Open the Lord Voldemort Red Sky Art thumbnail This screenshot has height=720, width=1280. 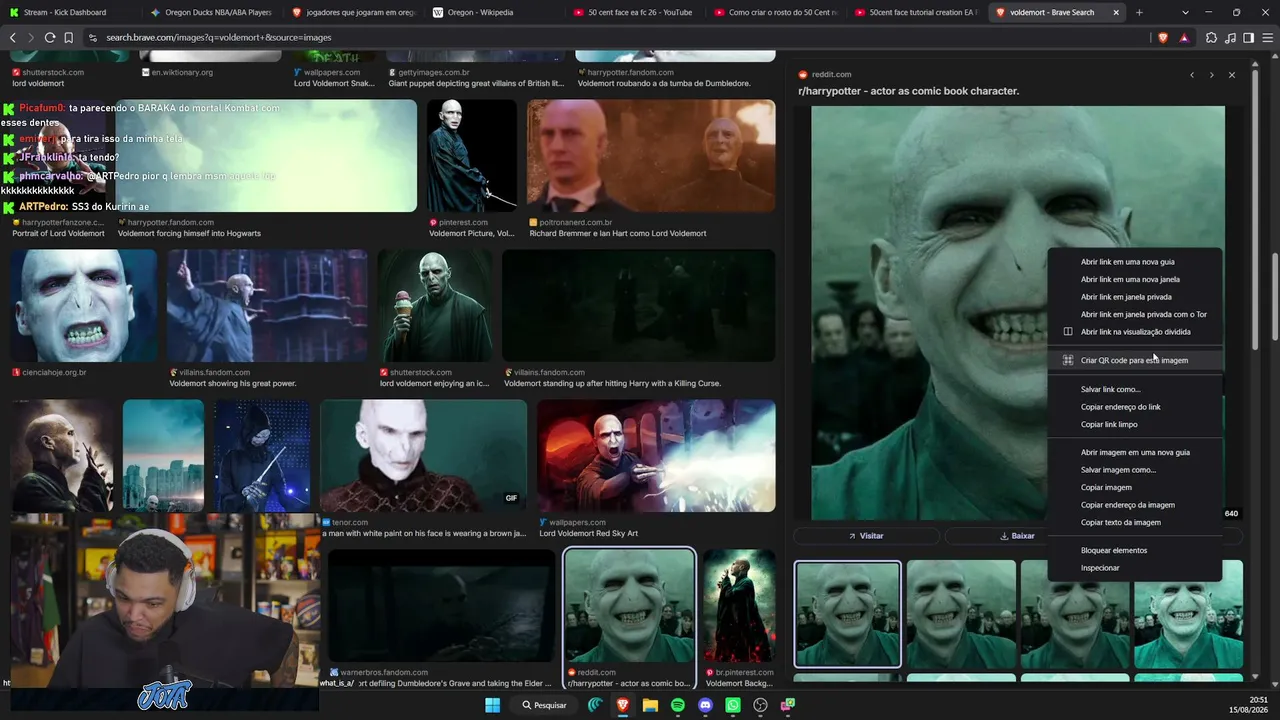[656, 456]
